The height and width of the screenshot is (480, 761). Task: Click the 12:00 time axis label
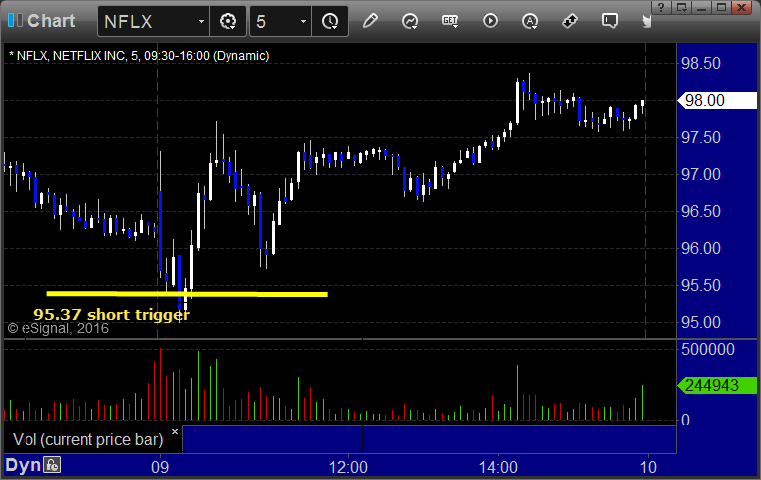pos(348,467)
